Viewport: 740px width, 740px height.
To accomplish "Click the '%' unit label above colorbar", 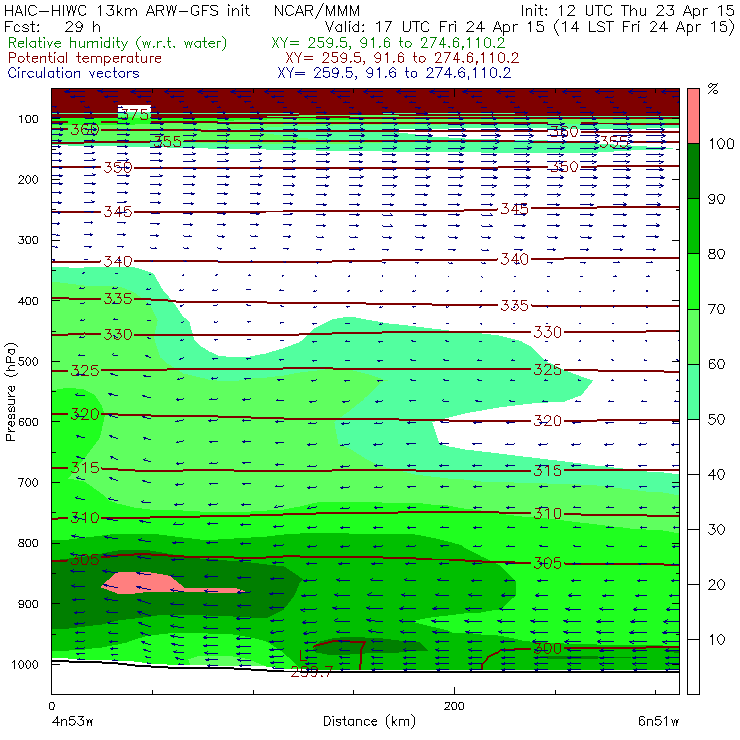I will pyautogui.click(x=713, y=89).
